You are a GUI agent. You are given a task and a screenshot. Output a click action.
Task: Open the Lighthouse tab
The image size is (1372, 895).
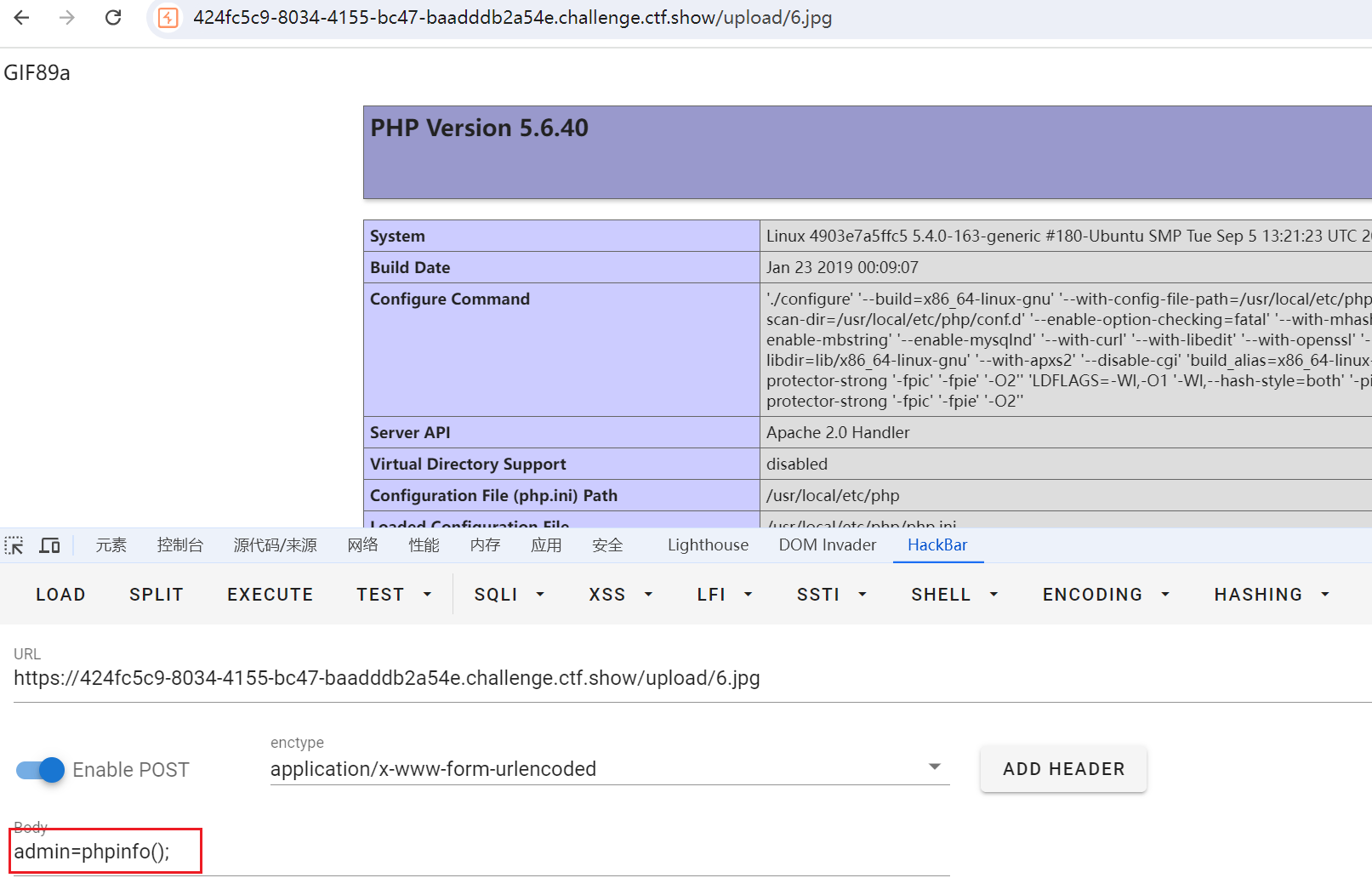click(x=708, y=545)
